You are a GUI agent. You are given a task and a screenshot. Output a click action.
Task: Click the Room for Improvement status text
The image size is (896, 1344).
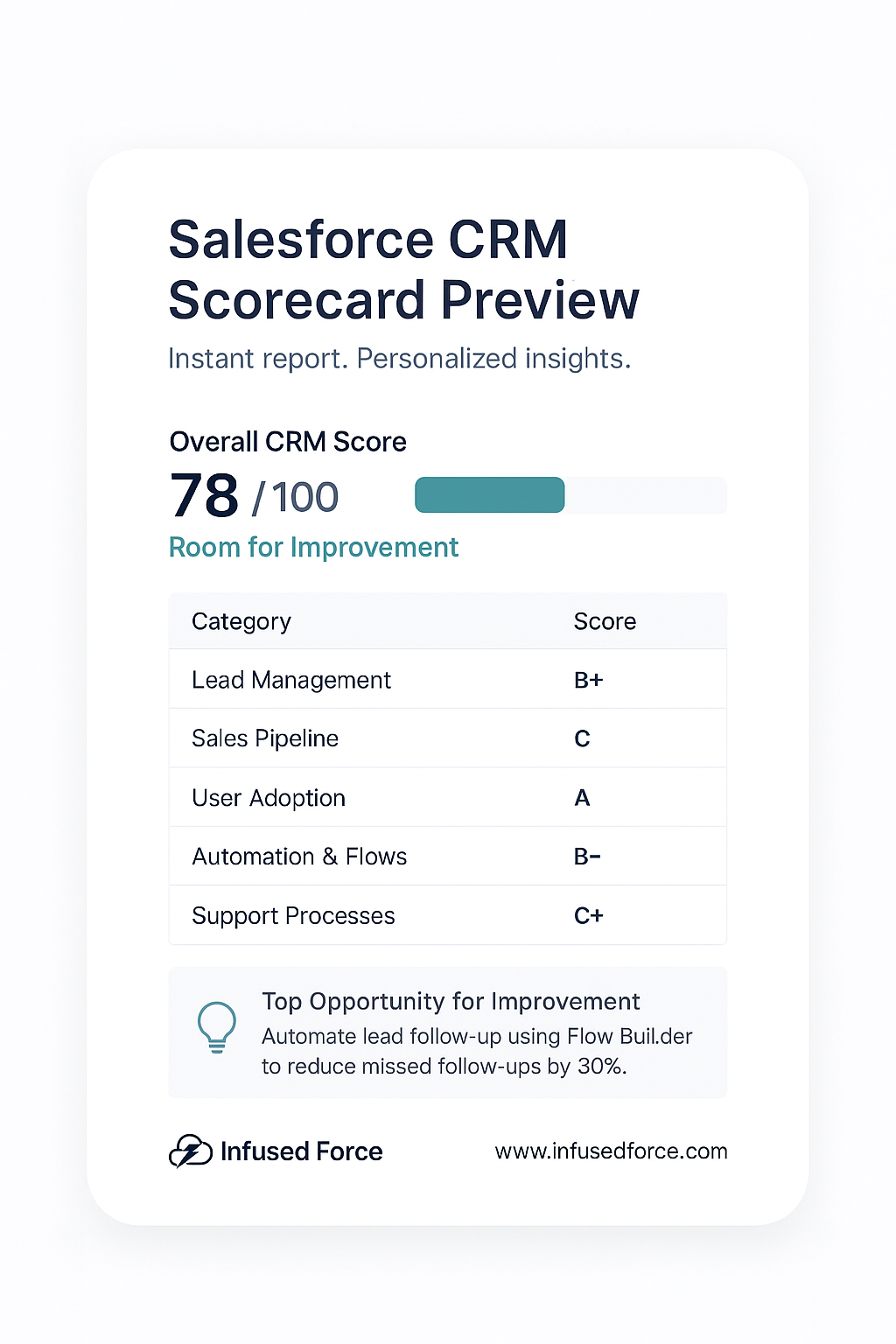pos(313,547)
